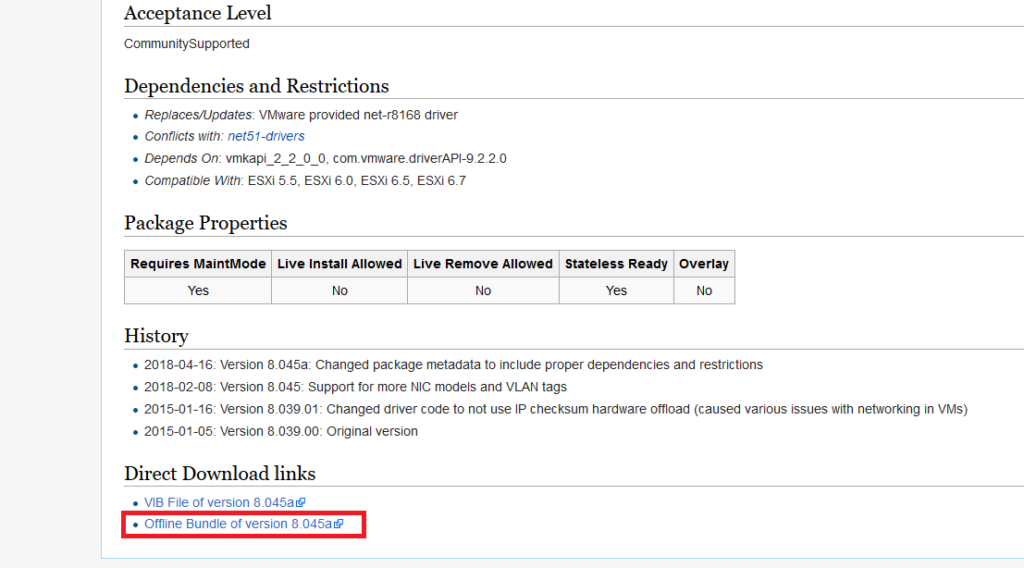The image size is (1024, 568).
Task: Click the VIB File of version 8.045a link
Action: tap(220, 502)
